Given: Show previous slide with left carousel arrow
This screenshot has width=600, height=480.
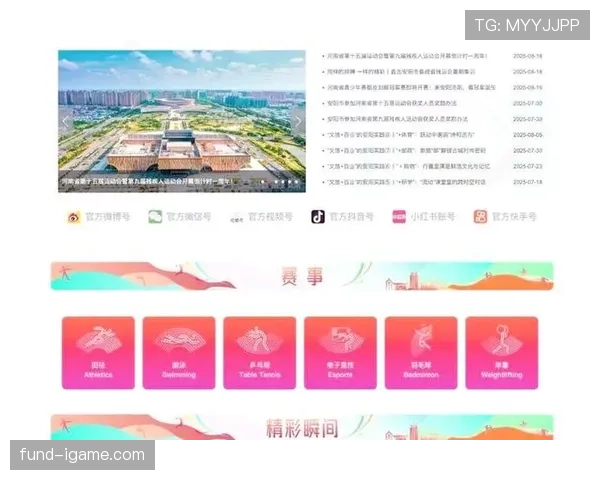Looking at the screenshot, I should pyautogui.click(x=65, y=121).
